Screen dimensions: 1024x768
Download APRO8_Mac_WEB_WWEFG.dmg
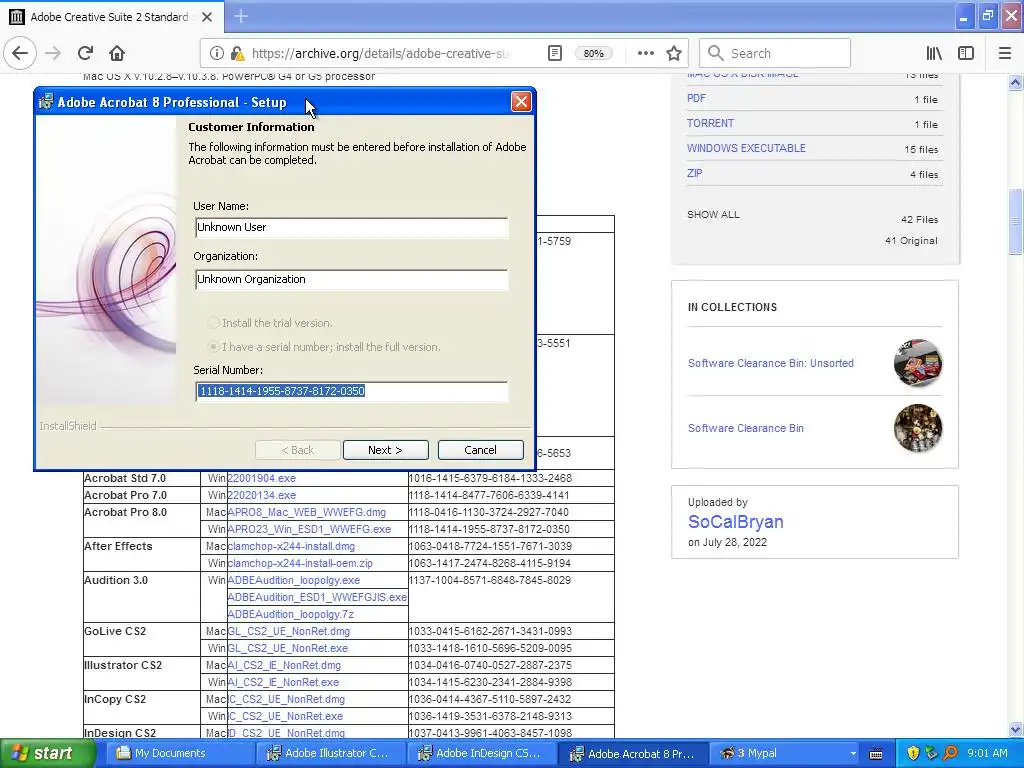[306, 512]
